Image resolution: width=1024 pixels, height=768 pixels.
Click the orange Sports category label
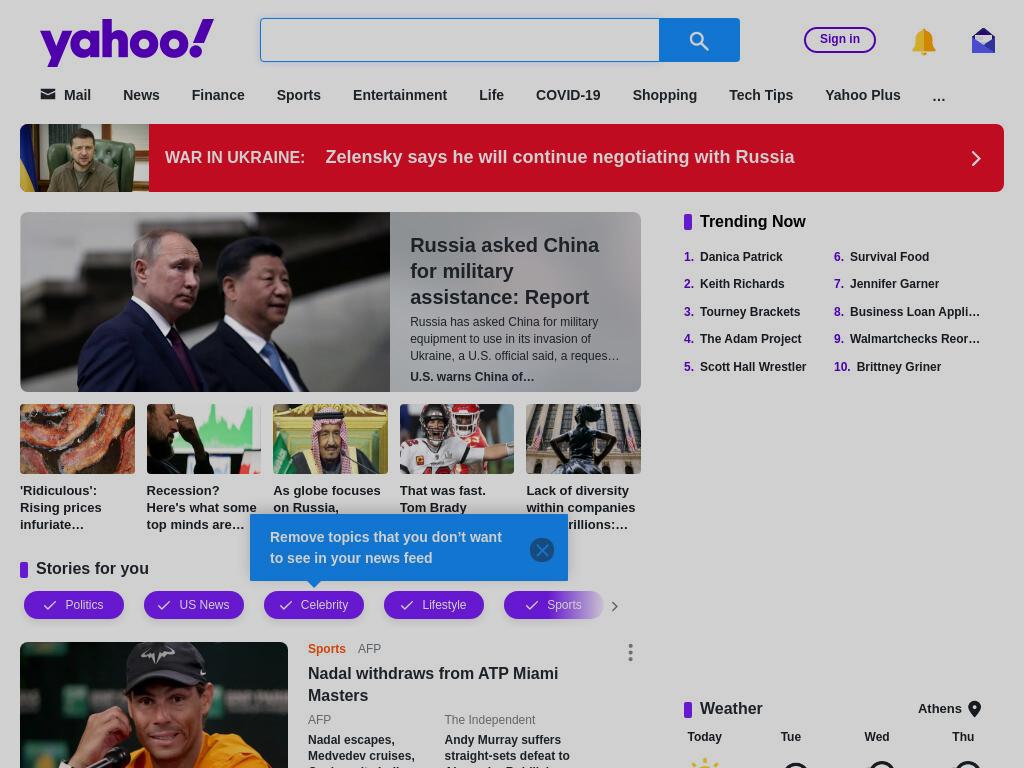(327, 648)
